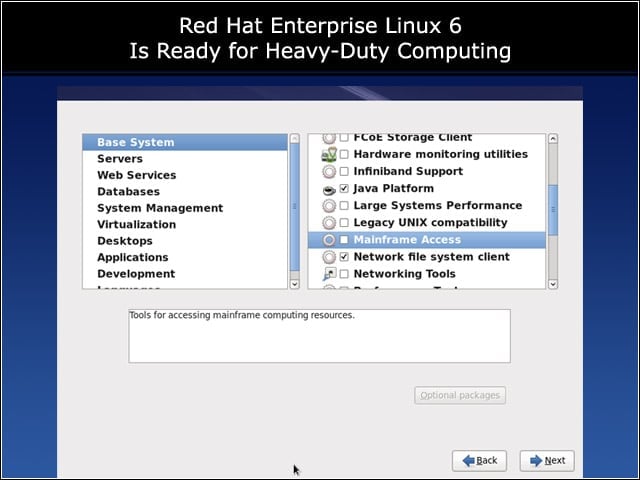Click the Large Systems Performance package icon
Screen dimensions: 640x480
coord(329,206)
